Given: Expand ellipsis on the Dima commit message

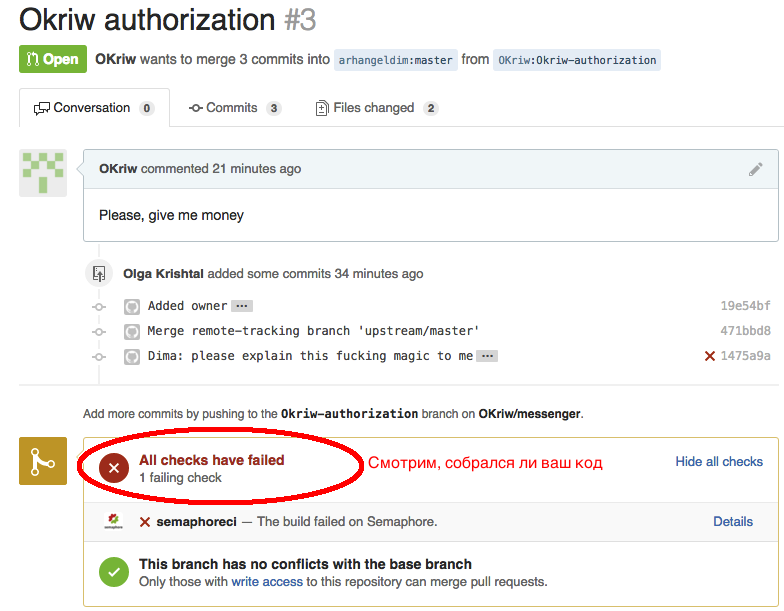Looking at the screenshot, I should (x=487, y=356).
